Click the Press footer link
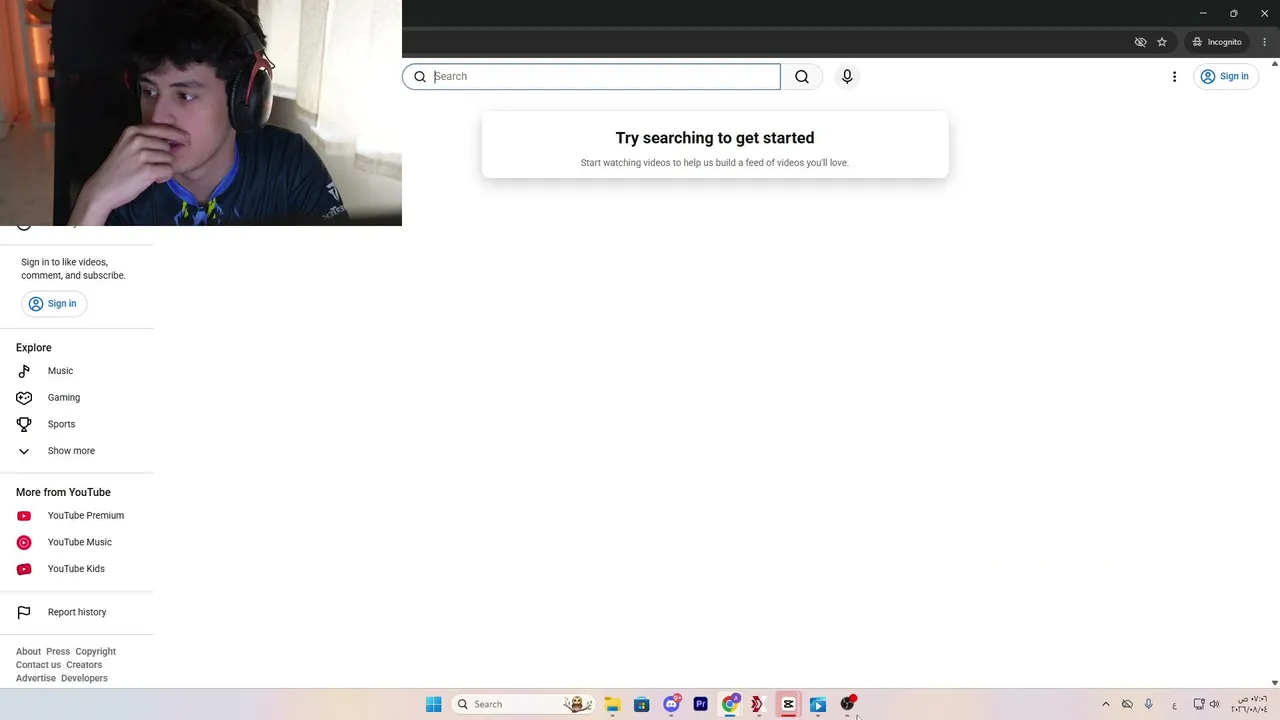This screenshot has width=1280, height=720. point(58,651)
